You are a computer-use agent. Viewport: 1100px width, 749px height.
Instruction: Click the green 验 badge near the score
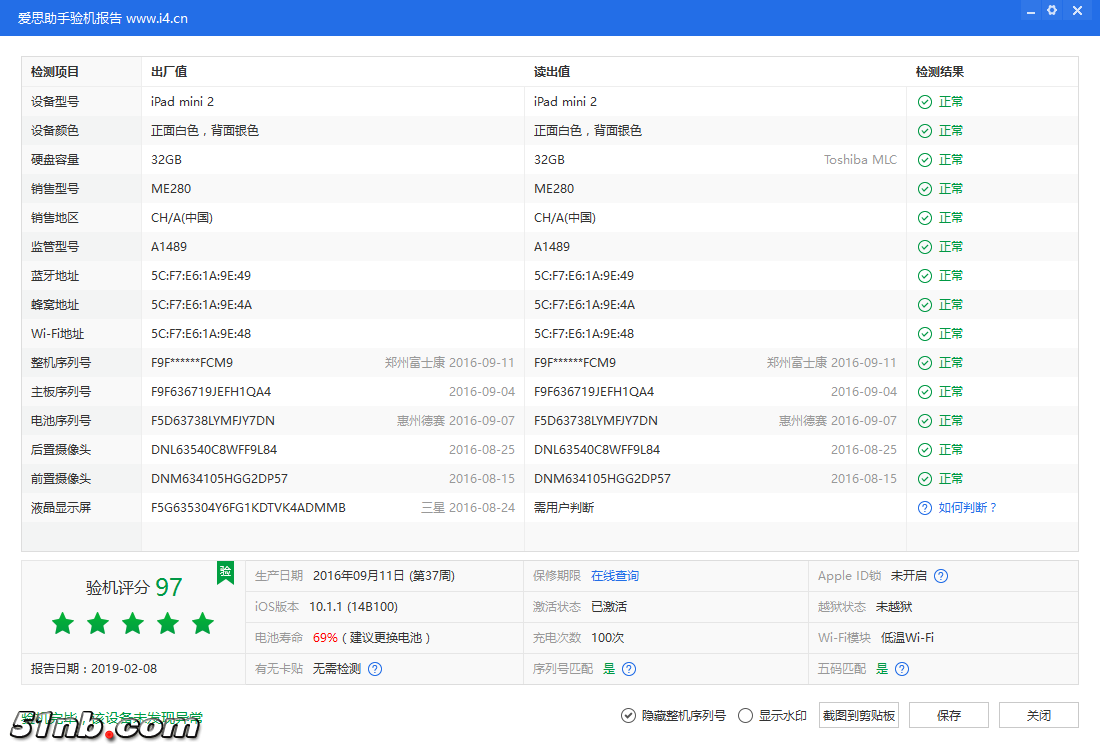[x=225, y=573]
